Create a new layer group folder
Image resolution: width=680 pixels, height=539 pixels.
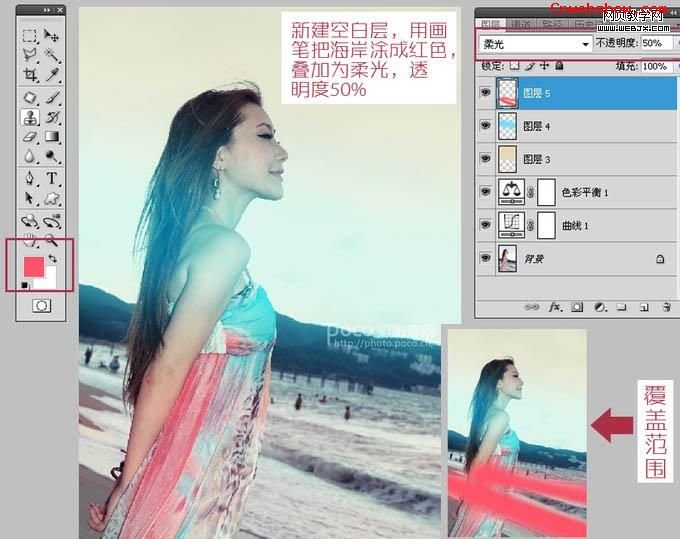pos(621,307)
